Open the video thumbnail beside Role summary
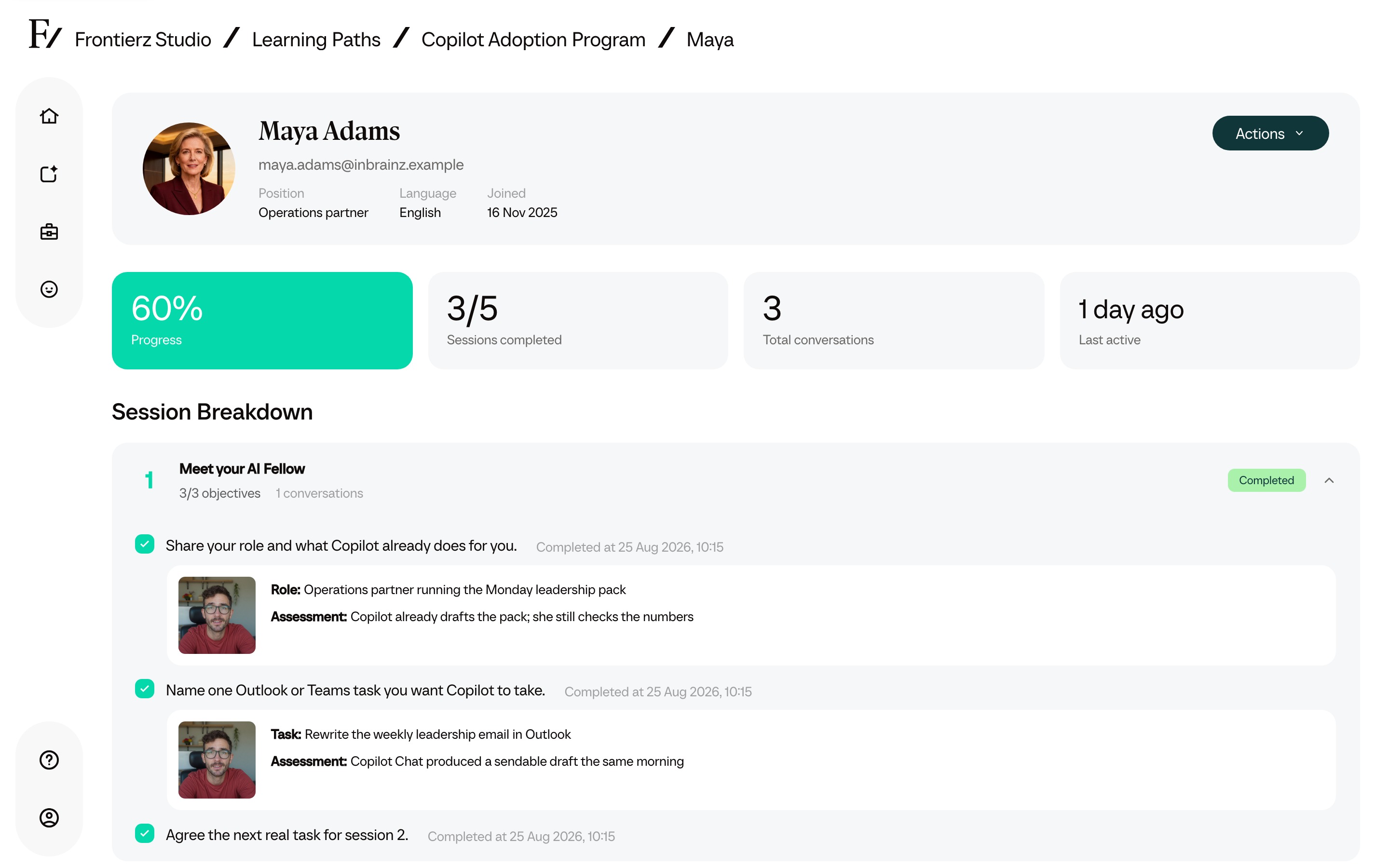The image size is (1389, 868). point(217,615)
